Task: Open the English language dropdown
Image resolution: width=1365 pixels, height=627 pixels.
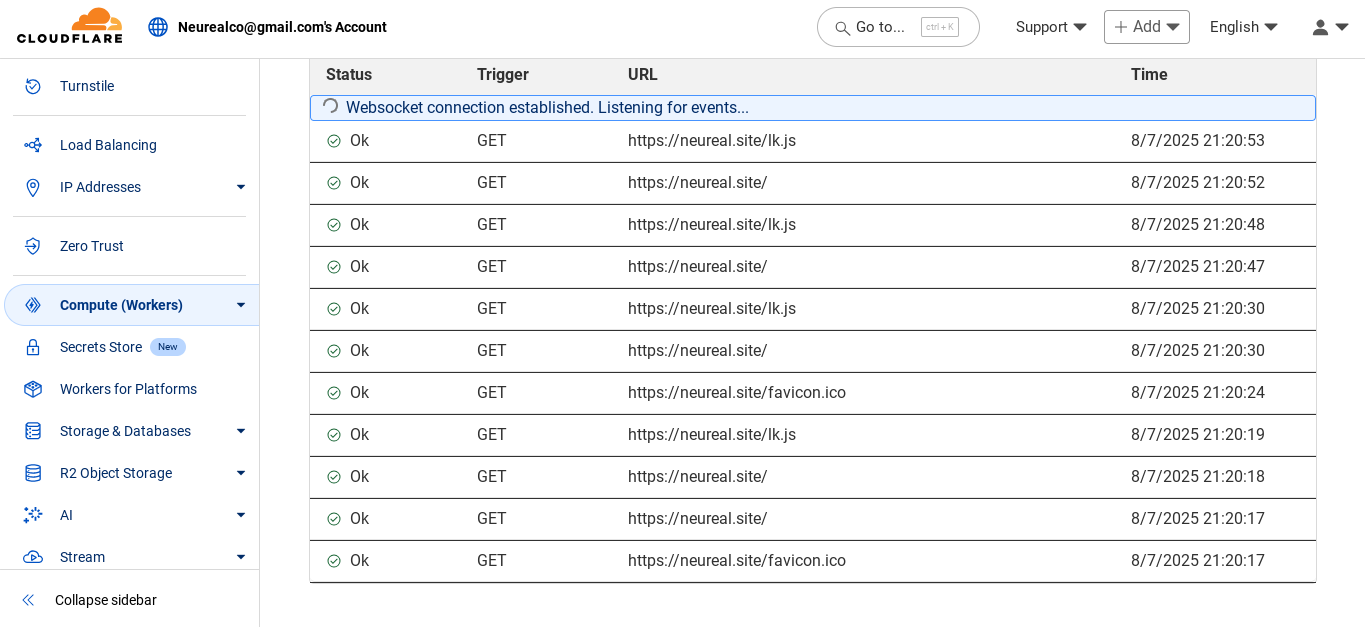Action: (x=1243, y=27)
